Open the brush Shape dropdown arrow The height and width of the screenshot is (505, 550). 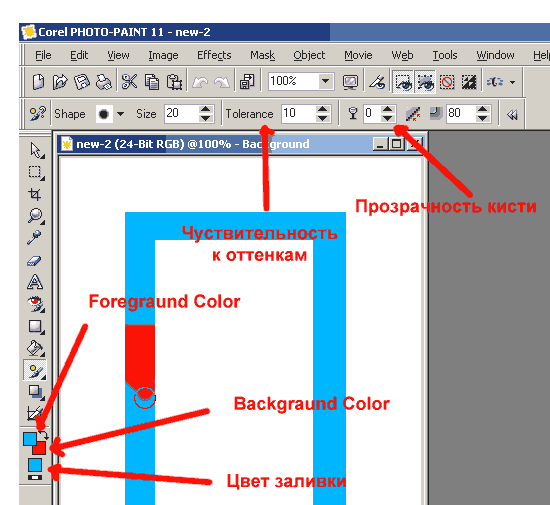(120, 114)
